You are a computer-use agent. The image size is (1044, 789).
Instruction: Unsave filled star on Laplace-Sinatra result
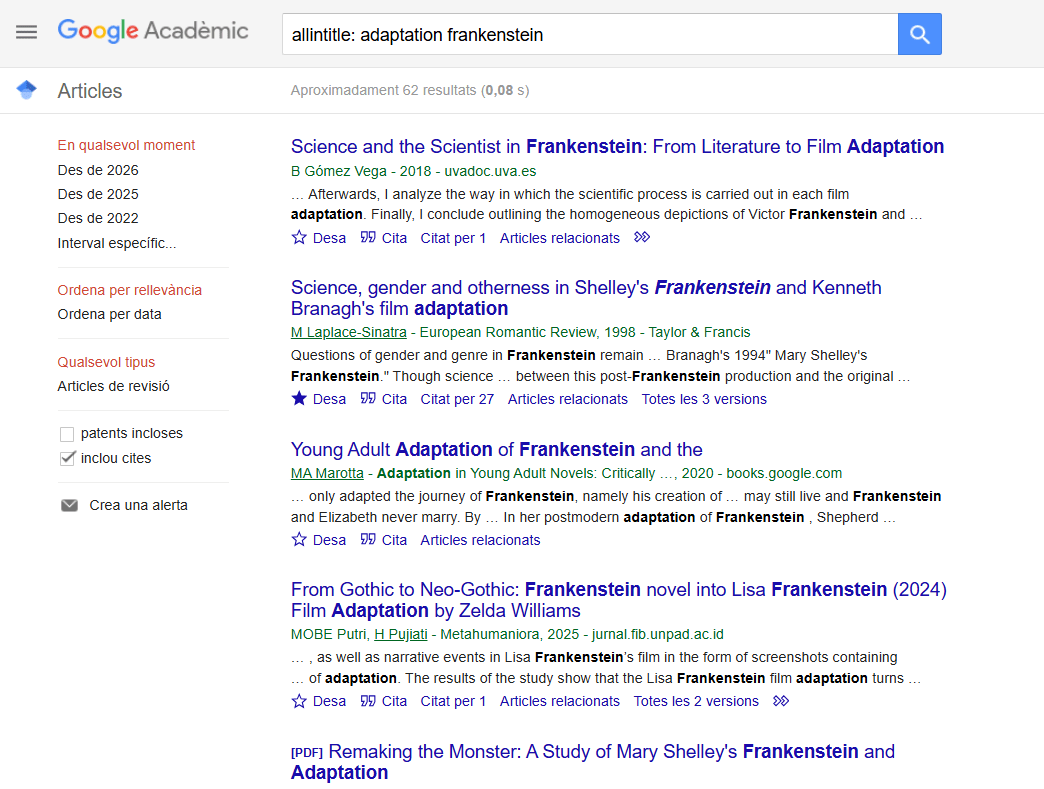(x=299, y=399)
